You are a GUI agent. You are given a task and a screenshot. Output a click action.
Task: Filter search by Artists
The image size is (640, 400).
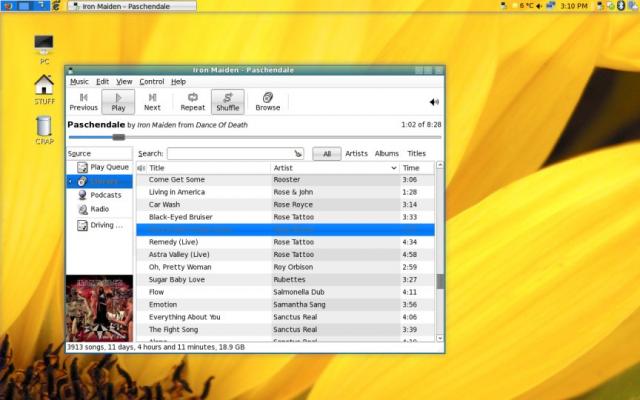[356, 153]
